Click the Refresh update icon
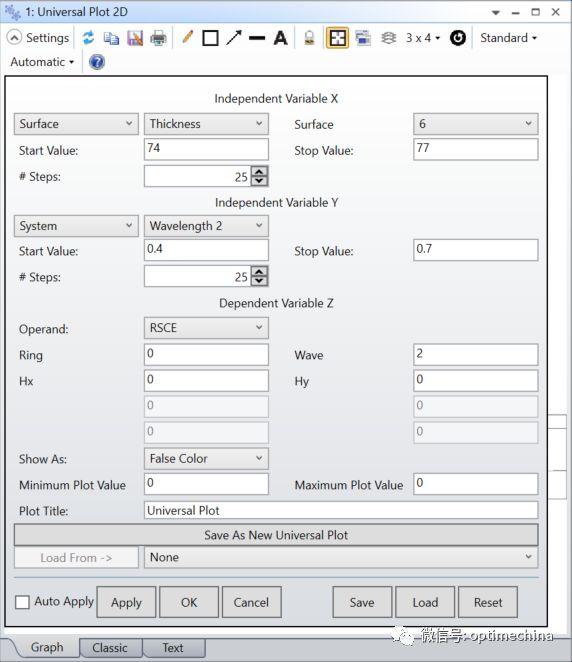 (x=88, y=38)
